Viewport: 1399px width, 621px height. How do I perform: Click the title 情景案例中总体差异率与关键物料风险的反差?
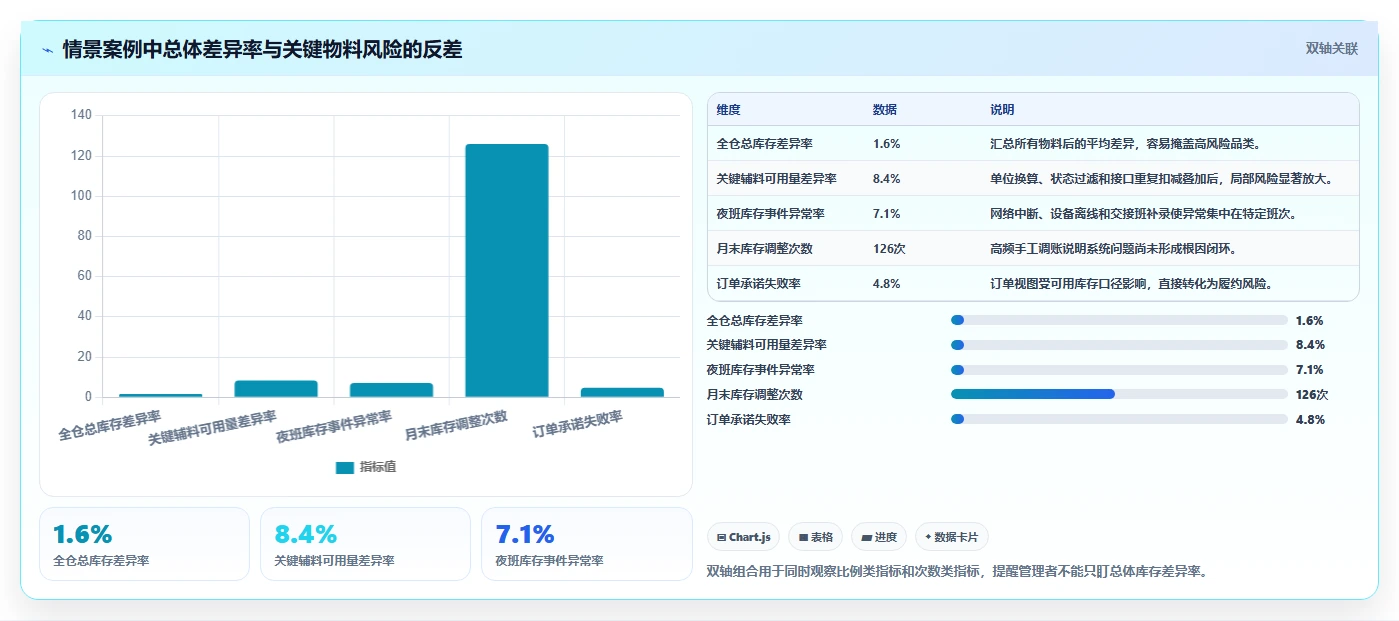[262, 49]
